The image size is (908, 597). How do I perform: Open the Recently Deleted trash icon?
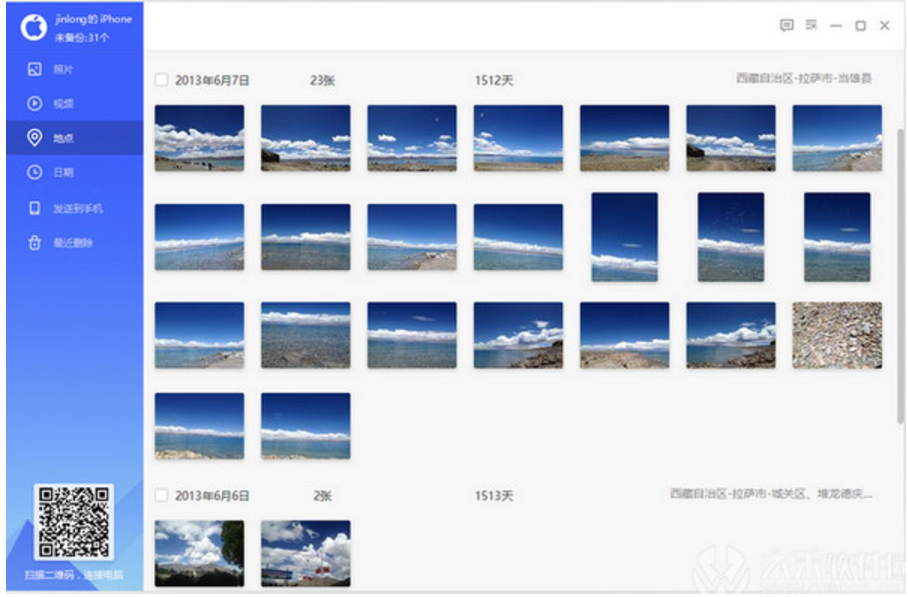[x=35, y=243]
